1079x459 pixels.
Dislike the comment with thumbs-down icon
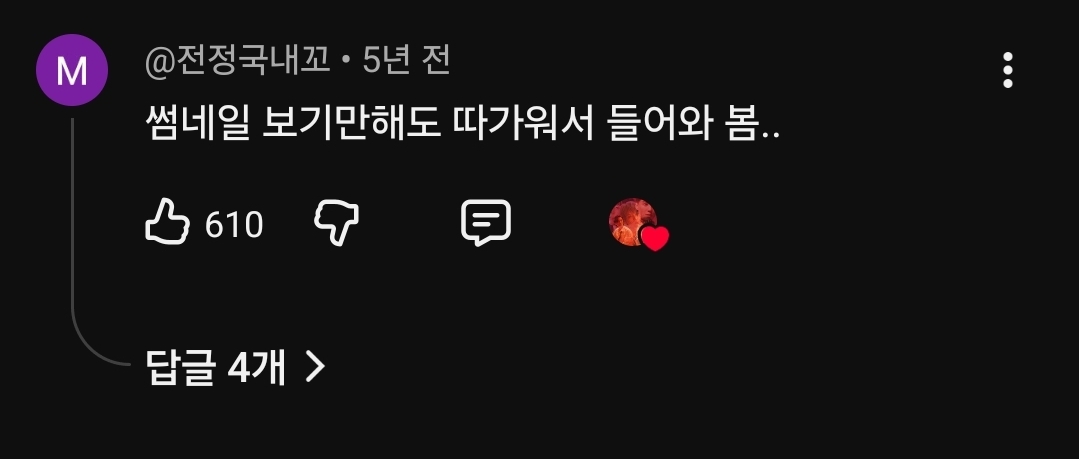pyautogui.click(x=336, y=222)
